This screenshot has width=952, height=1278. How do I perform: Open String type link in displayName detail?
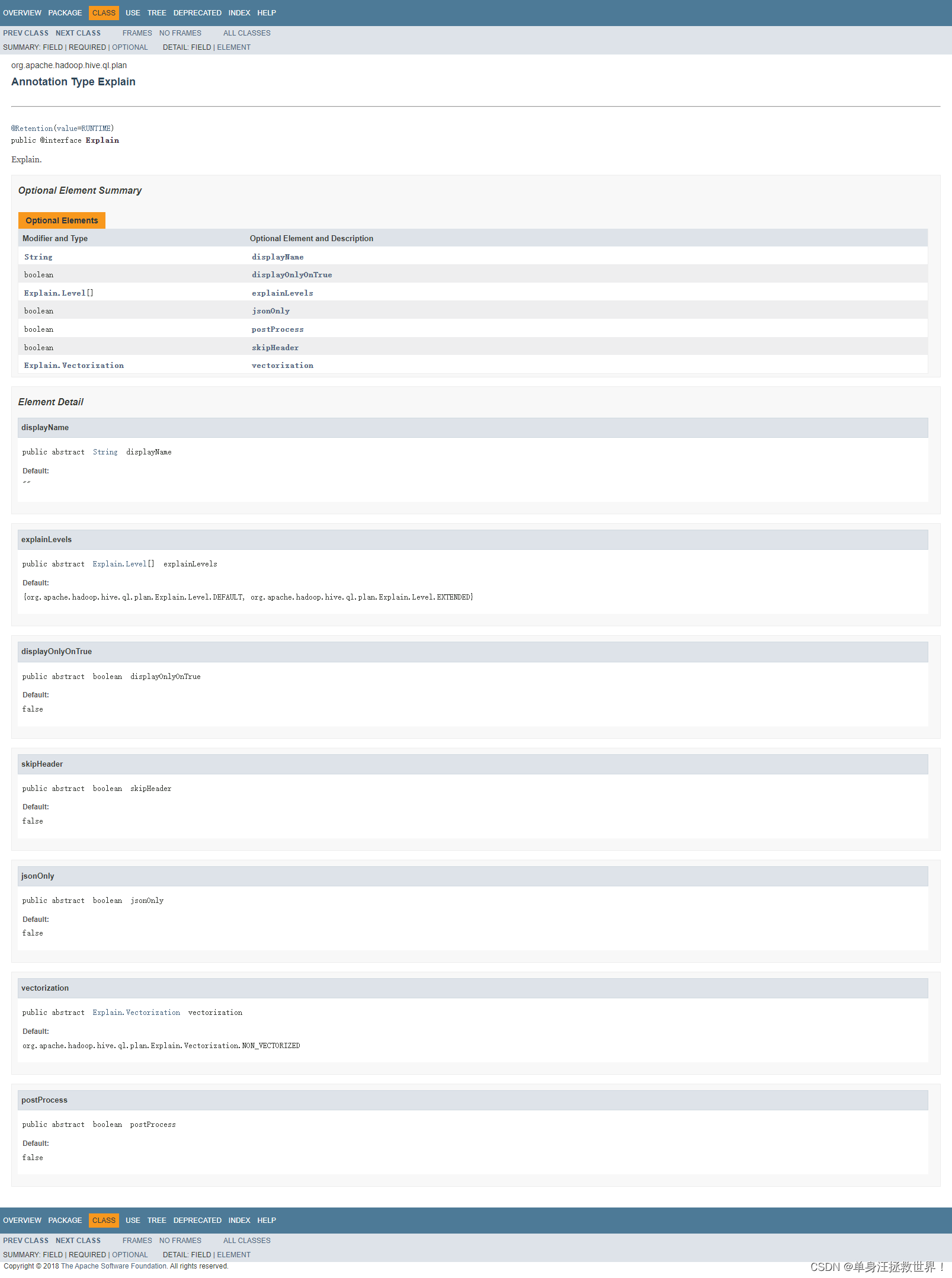tap(105, 452)
